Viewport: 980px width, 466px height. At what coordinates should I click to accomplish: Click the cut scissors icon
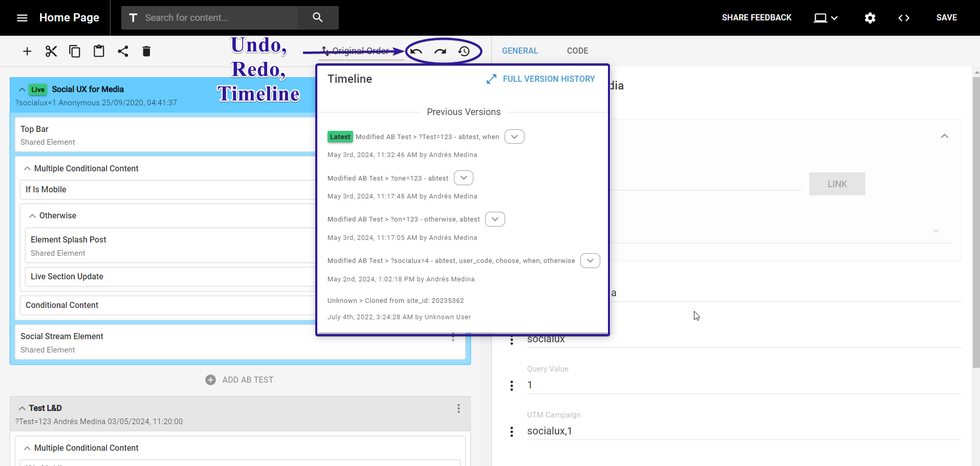coord(50,51)
